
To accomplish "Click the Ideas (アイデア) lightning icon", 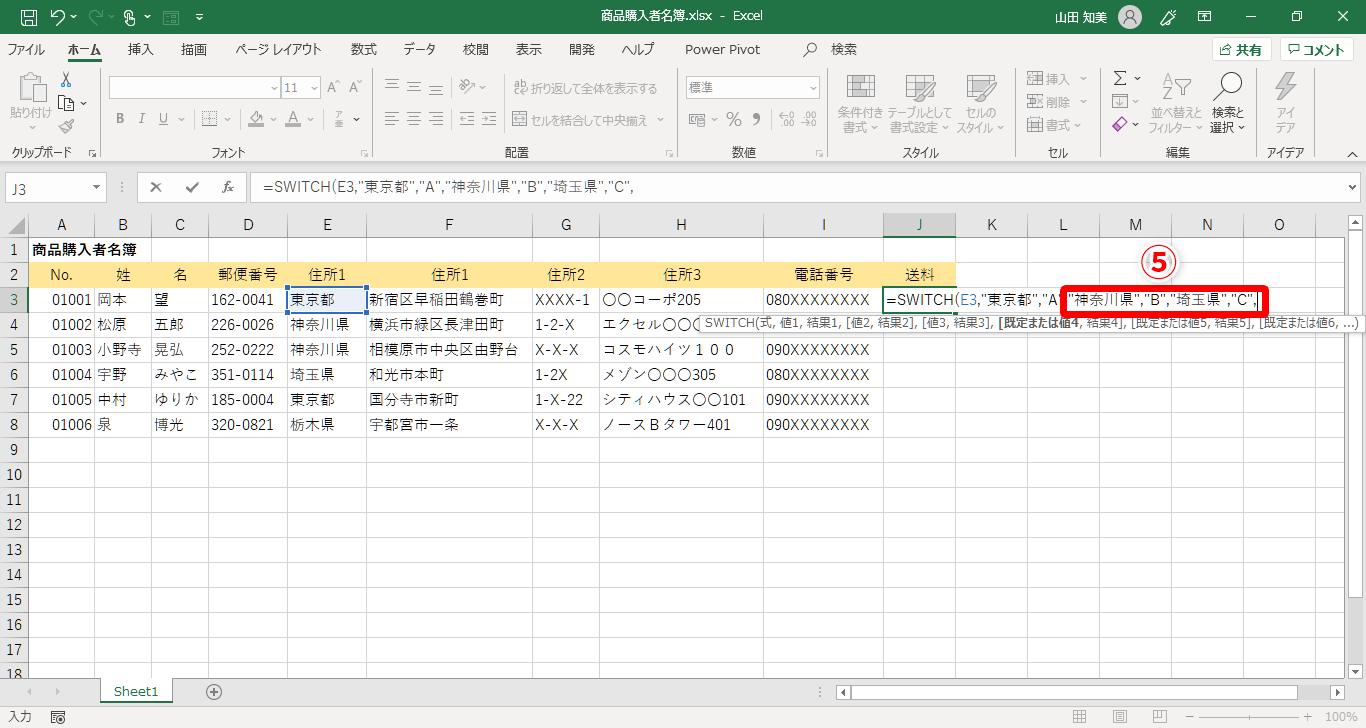I will (x=1285, y=103).
